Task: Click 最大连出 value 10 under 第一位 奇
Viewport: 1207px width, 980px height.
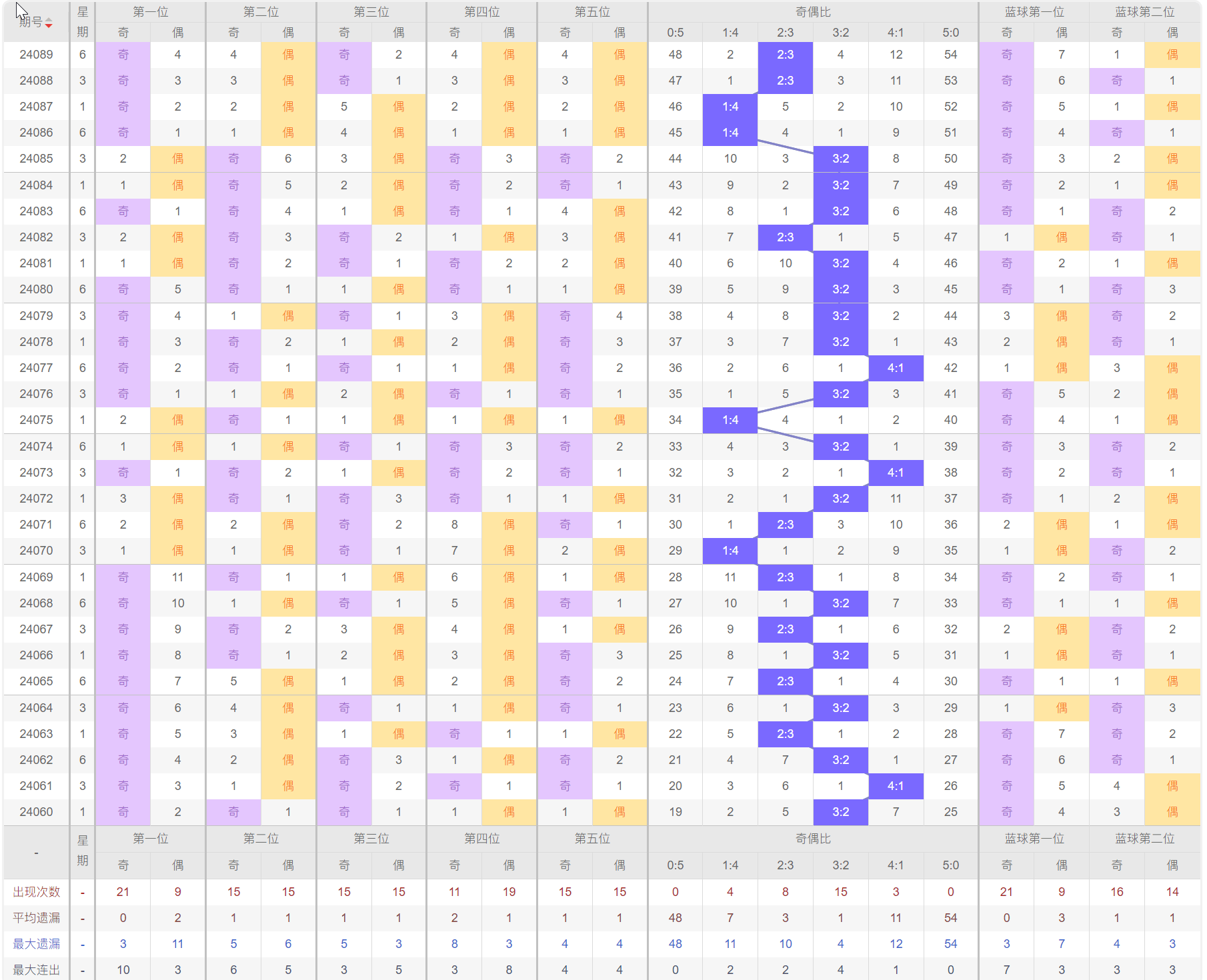Action: [x=123, y=970]
